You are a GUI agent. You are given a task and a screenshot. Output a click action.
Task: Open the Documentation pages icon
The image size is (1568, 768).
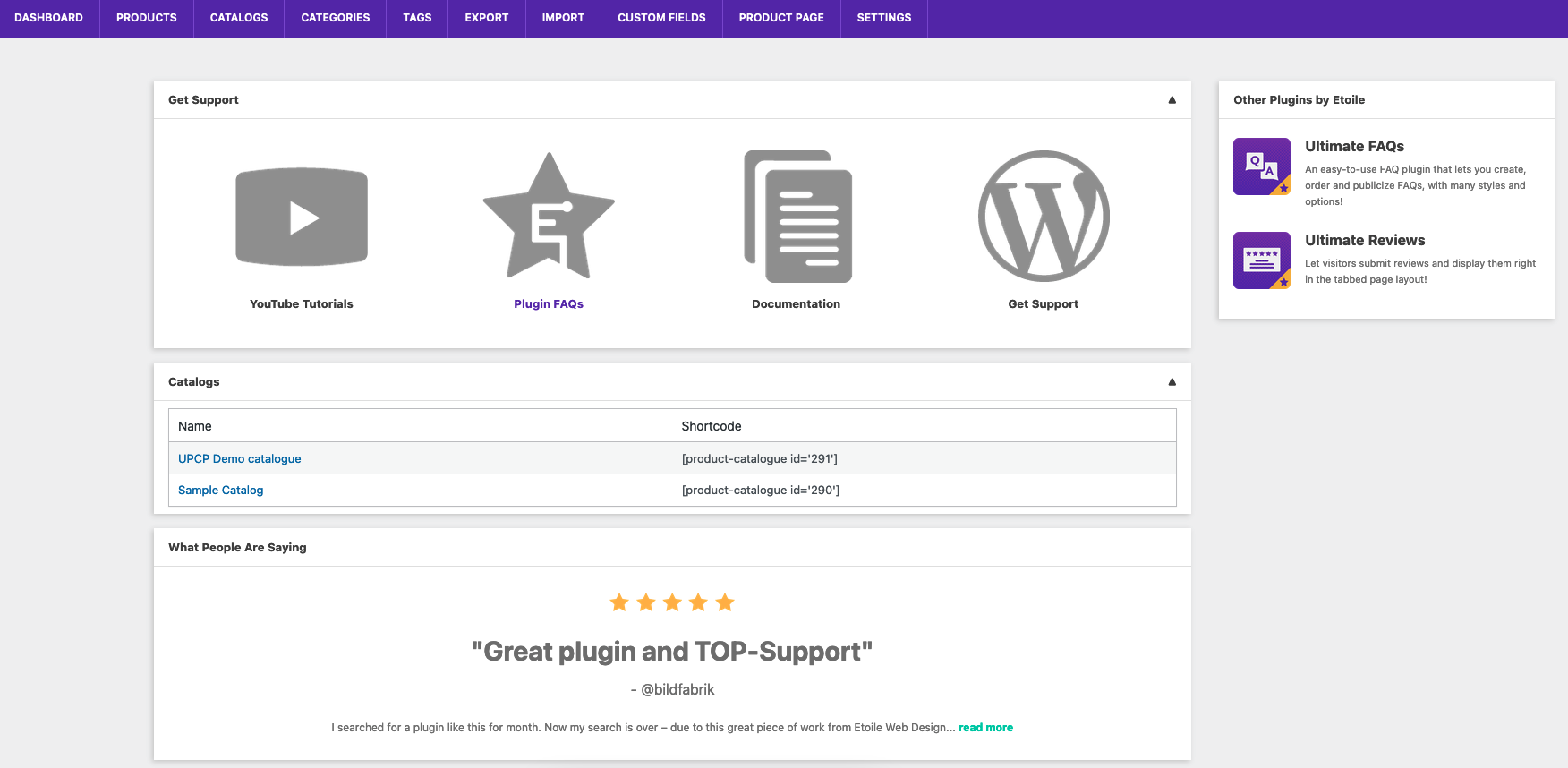[x=798, y=217]
